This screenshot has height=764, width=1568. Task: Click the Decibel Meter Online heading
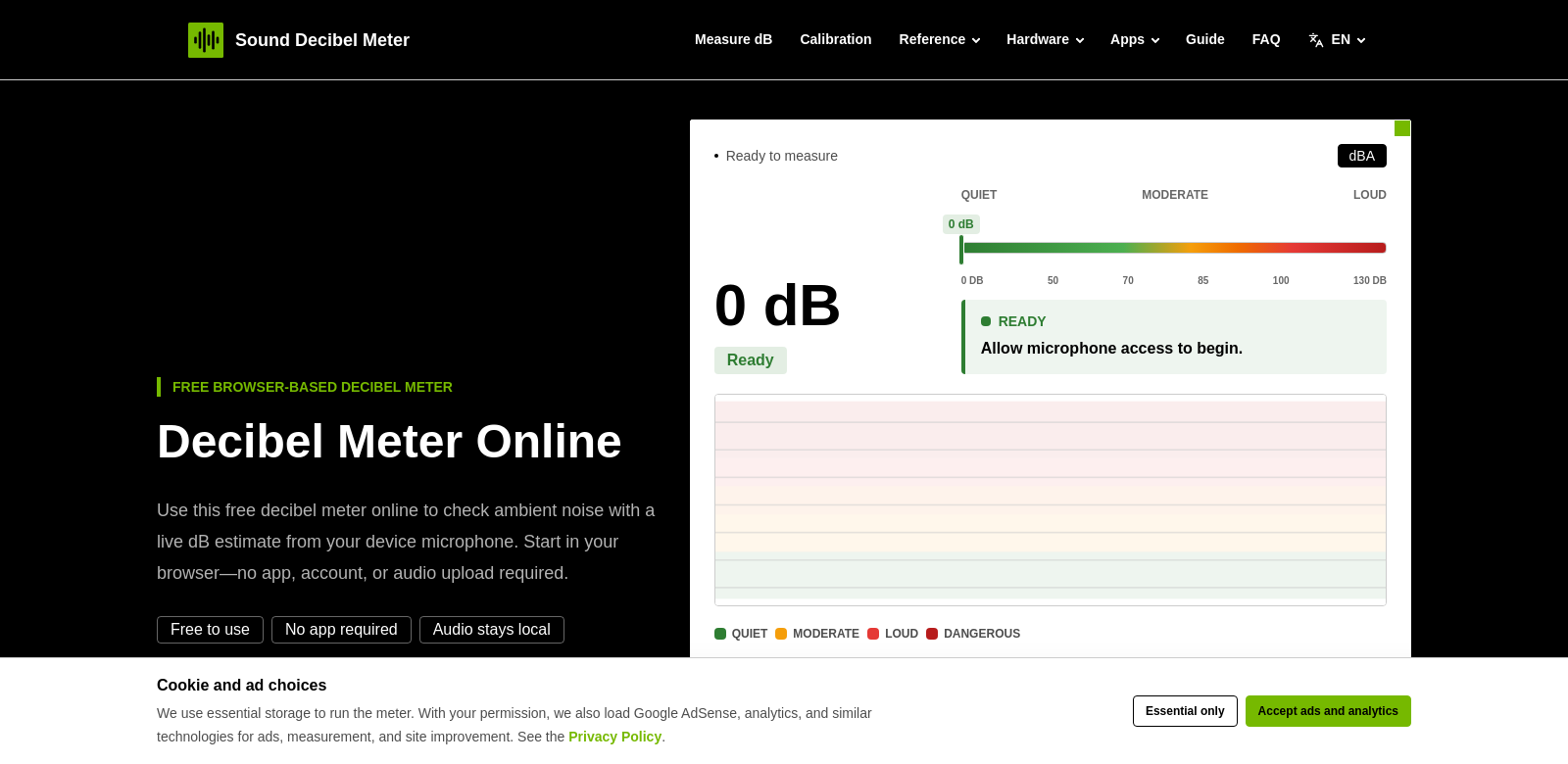(389, 442)
